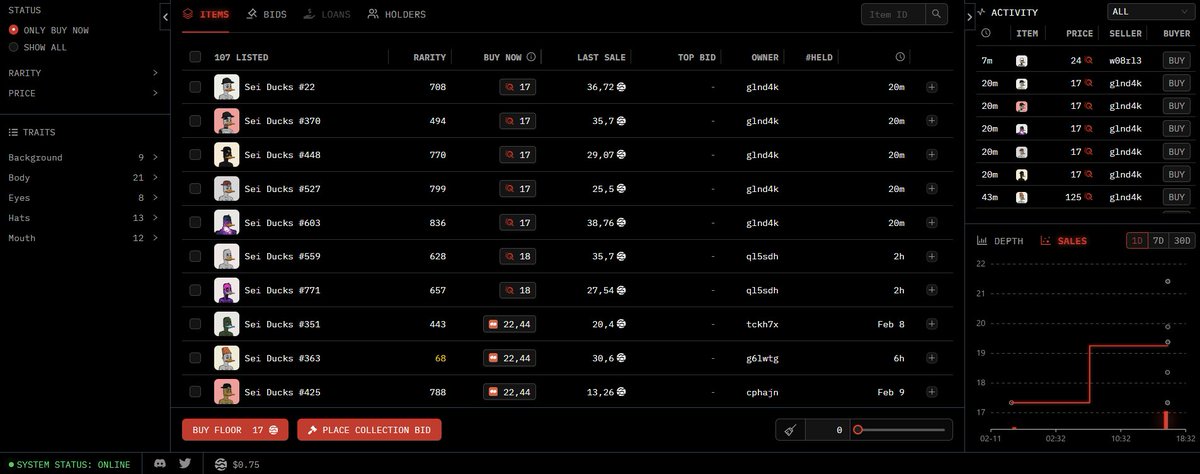This screenshot has width=1200, height=474.
Task: Click BUY in the 7m activity row
Action: tap(1177, 60)
